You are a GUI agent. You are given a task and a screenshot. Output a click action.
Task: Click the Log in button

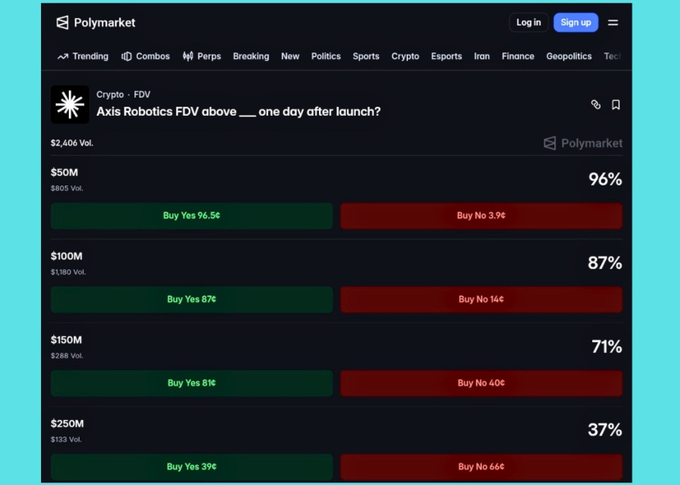coord(529,23)
